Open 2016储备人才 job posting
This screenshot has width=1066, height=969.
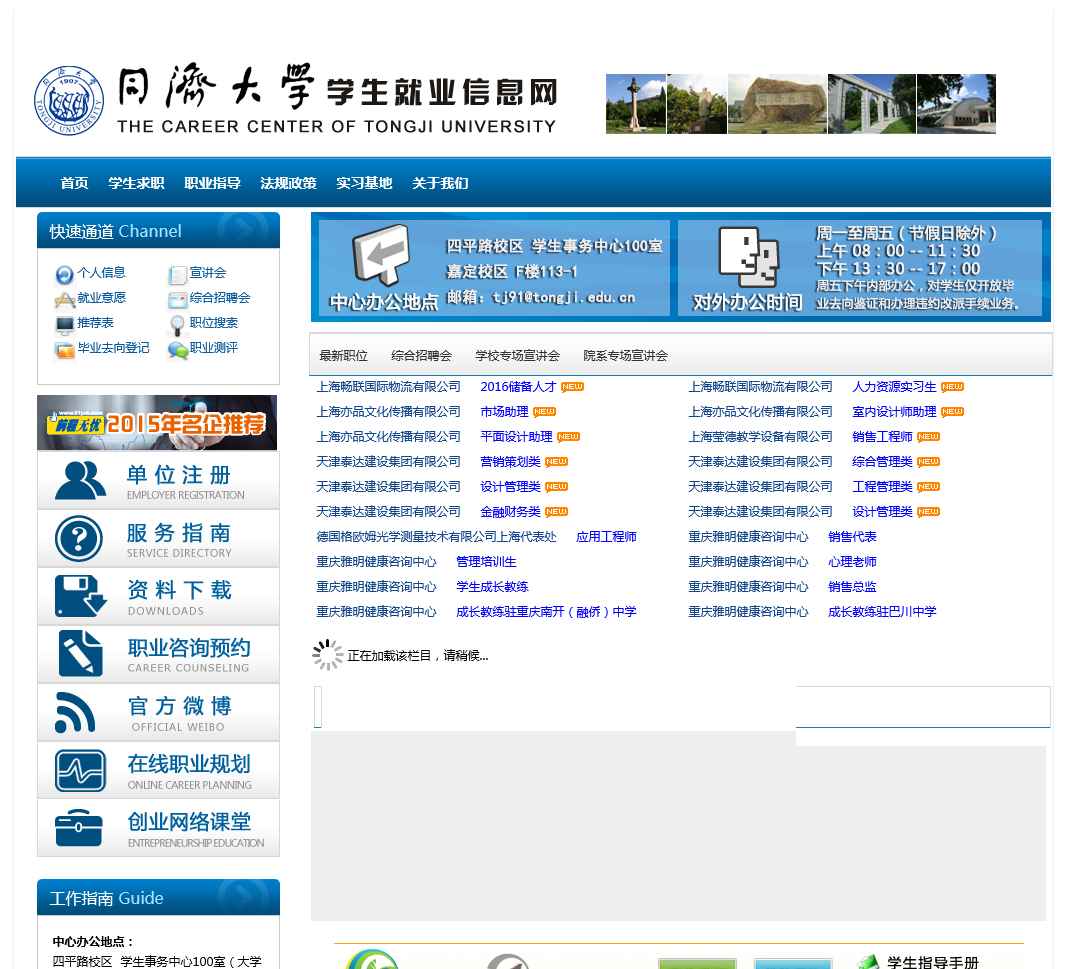518,387
